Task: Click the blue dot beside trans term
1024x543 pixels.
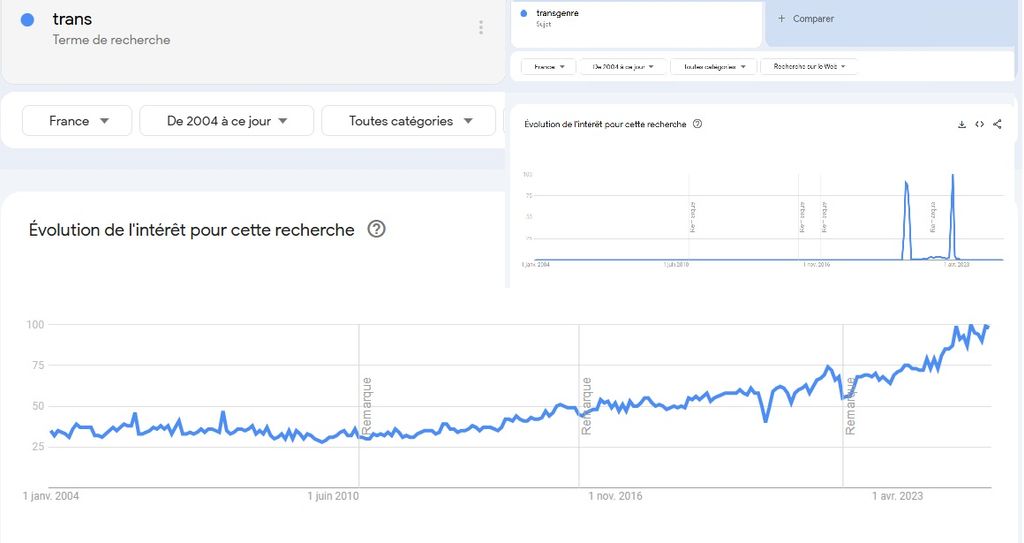Action: pyautogui.click(x=27, y=20)
